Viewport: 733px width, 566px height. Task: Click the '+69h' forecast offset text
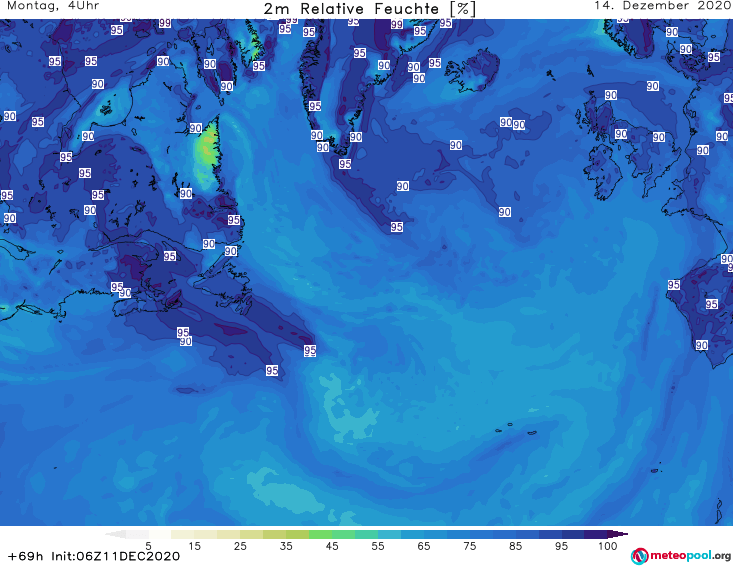point(26,556)
